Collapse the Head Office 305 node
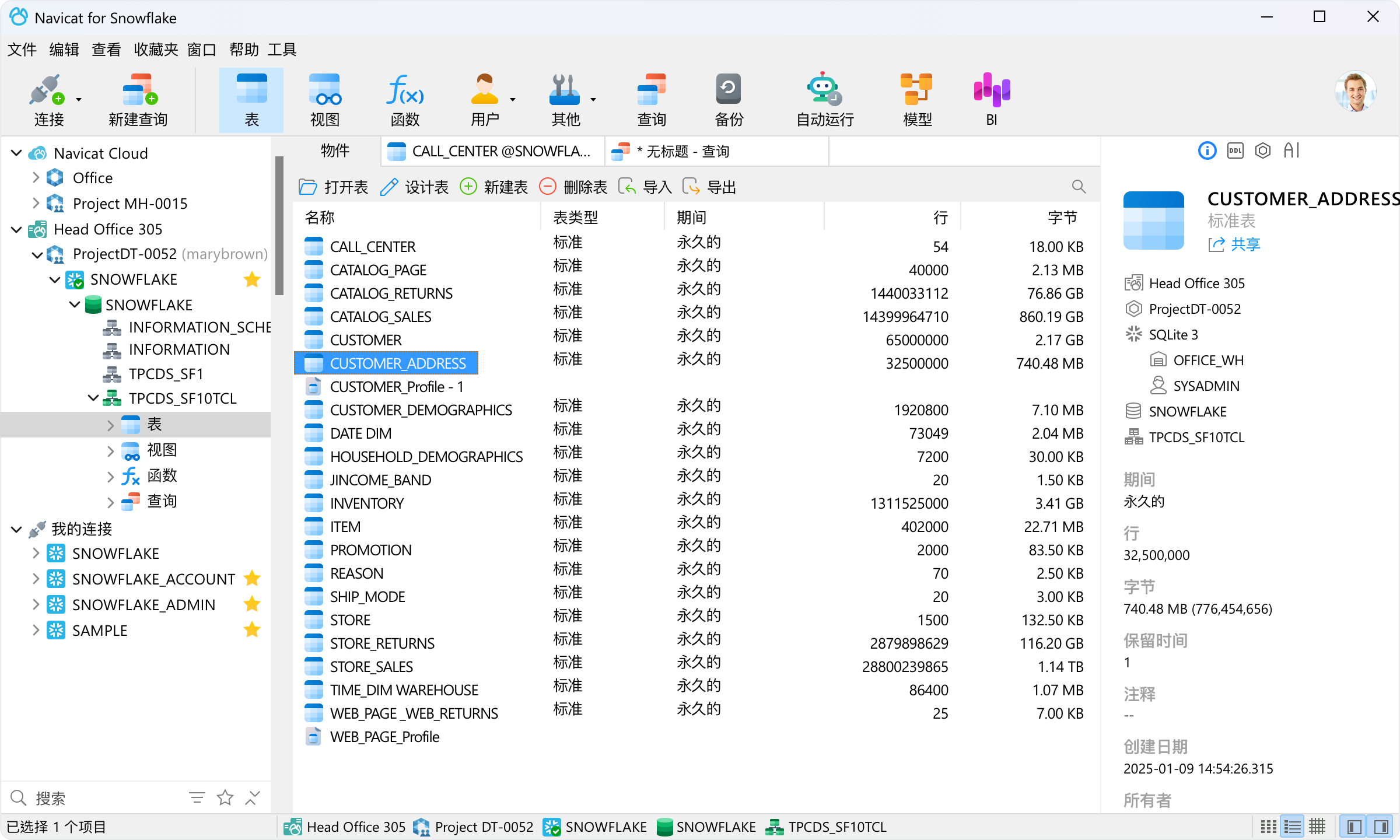 coord(16,229)
